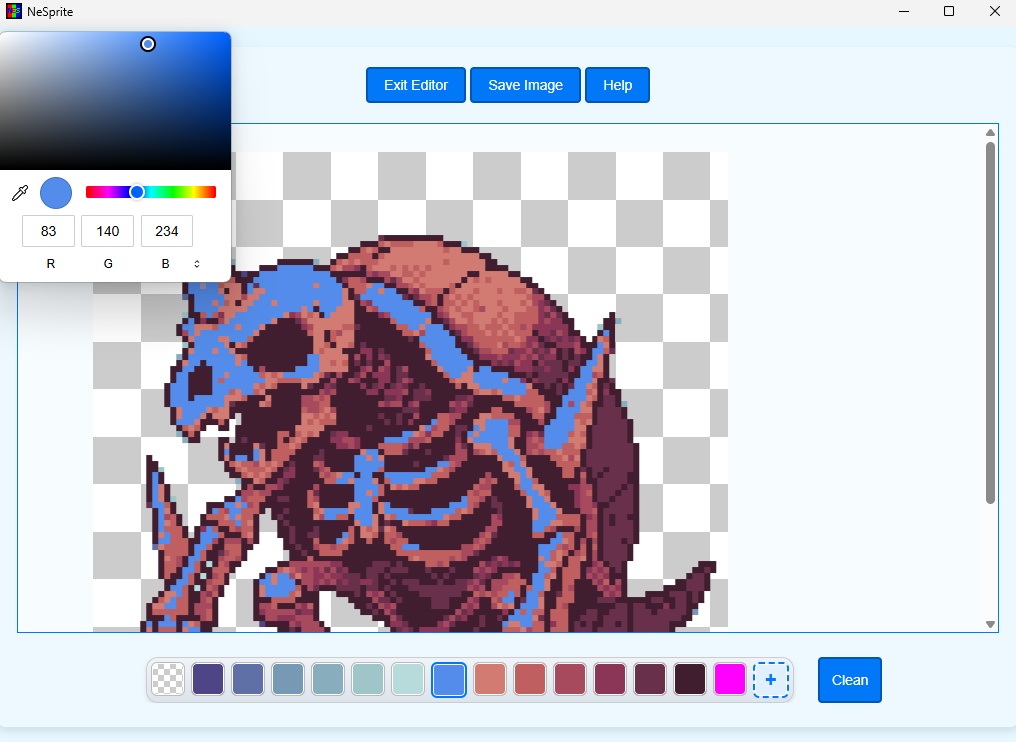Select the rose red palette swatch
This screenshot has width=1016, height=742.
(x=570, y=680)
